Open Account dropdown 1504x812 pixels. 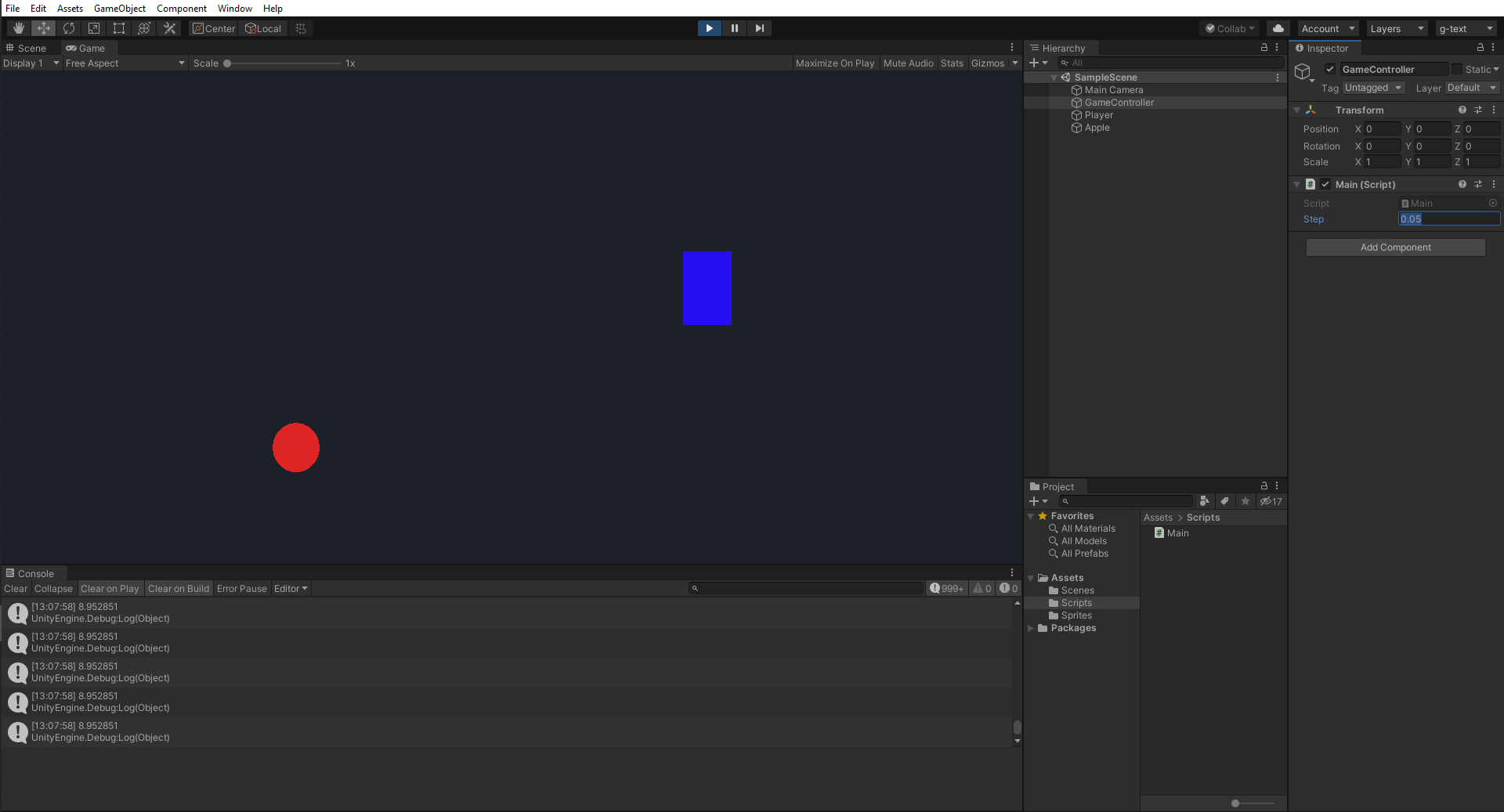tap(1328, 28)
